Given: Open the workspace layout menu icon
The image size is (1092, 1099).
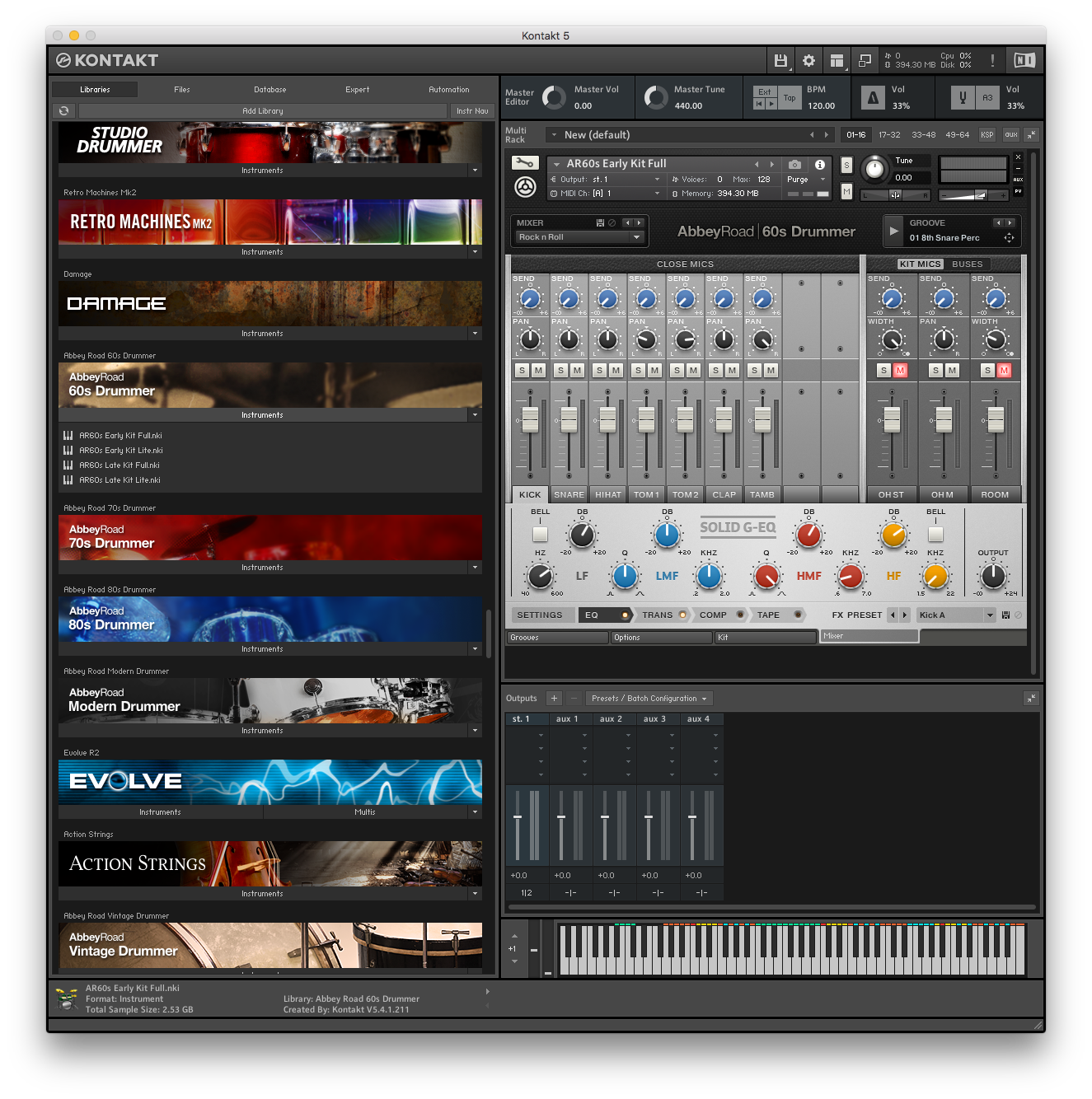Looking at the screenshot, I should [x=837, y=60].
